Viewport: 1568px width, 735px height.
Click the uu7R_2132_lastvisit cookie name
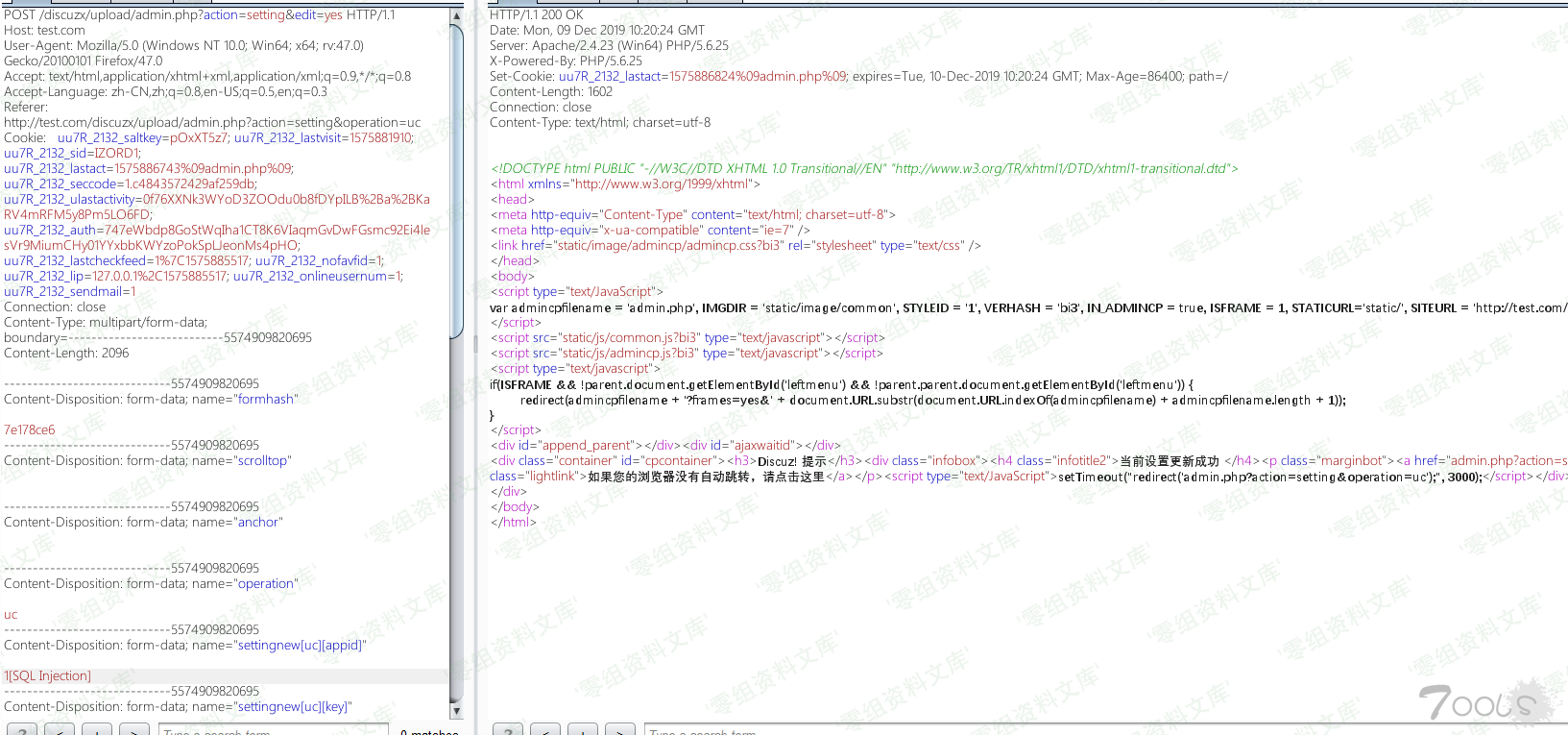(288, 137)
